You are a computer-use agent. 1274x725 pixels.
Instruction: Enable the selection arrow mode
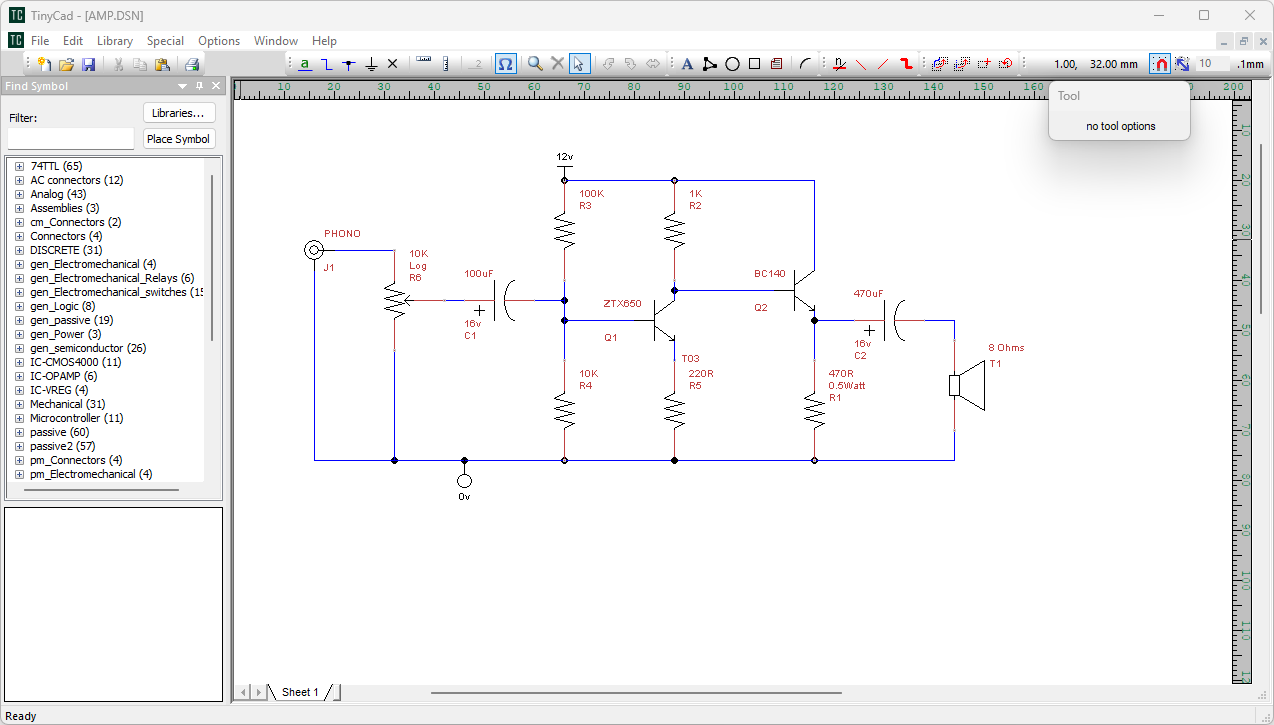coord(579,63)
